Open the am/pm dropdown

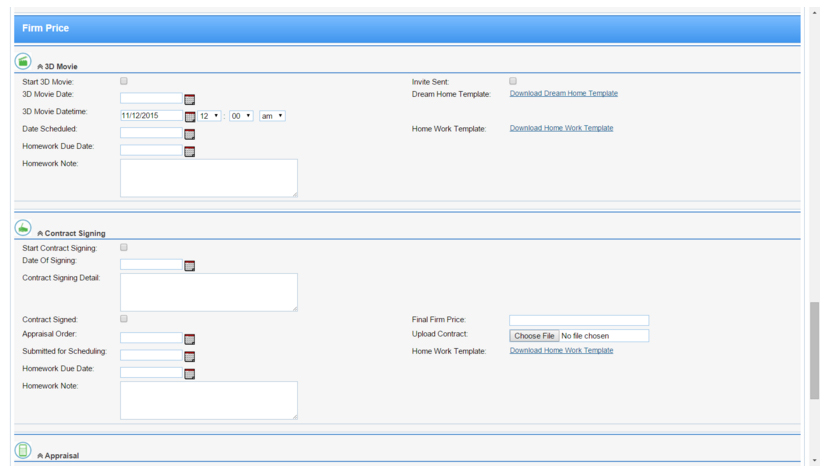pyautogui.click(x=272, y=116)
